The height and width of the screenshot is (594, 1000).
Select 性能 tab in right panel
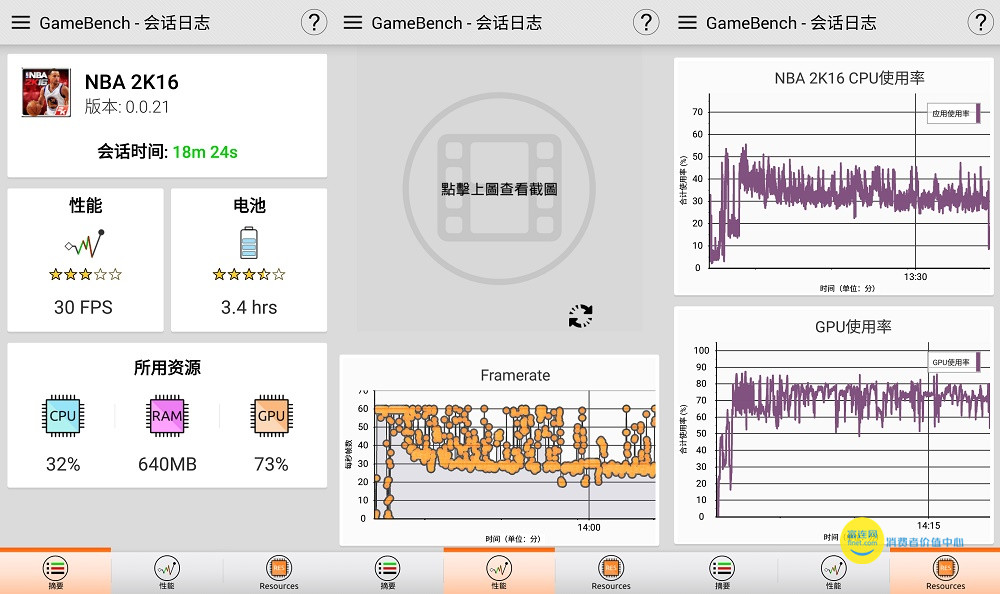pos(834,572)
